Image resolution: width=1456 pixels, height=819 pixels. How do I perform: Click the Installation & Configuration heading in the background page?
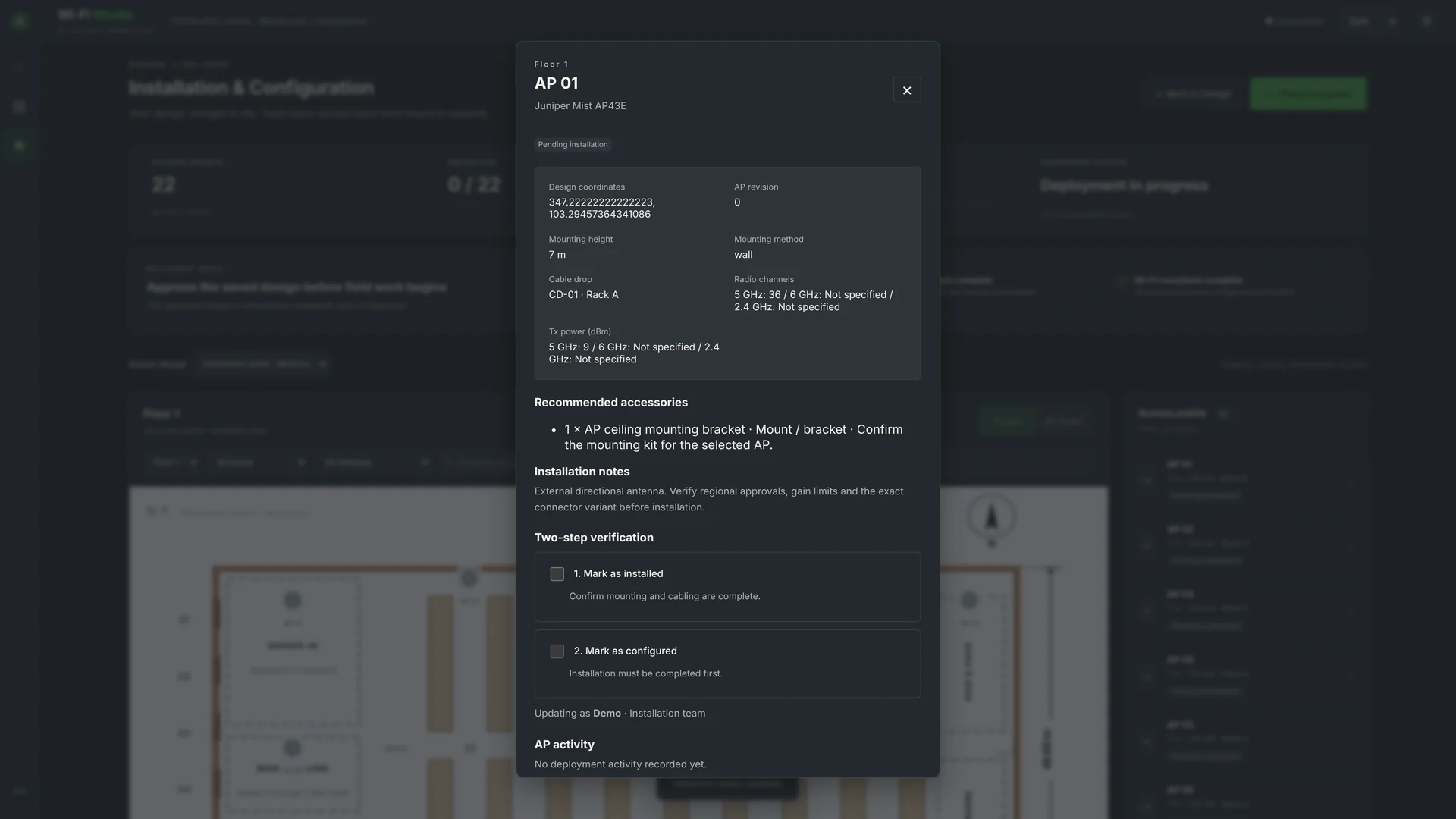[x=251, y=88]
